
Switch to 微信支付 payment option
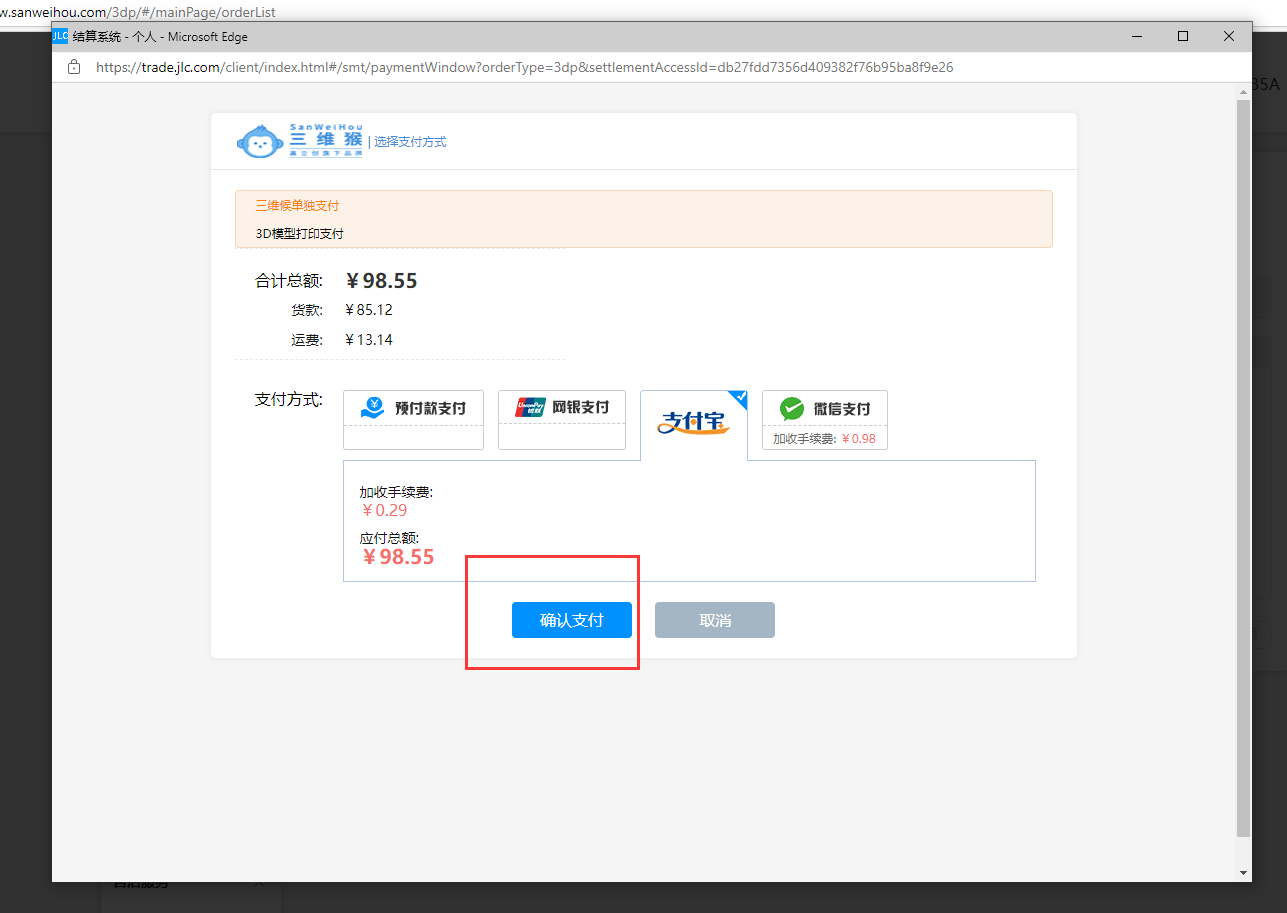tap(824, 409)
